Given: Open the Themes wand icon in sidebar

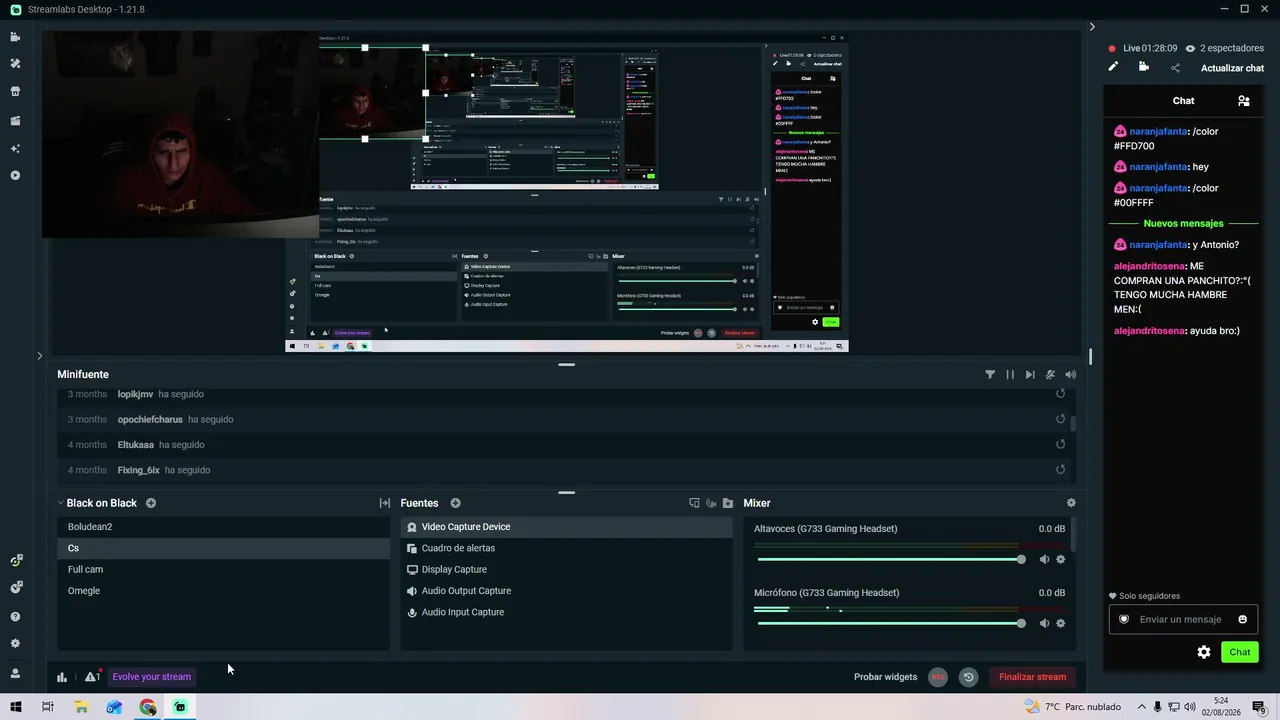Looking at the screenshot, I should pos(15,63).
